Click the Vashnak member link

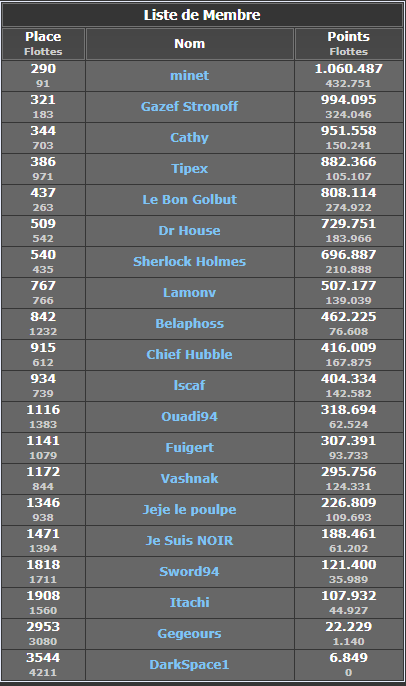pos(189,479)
